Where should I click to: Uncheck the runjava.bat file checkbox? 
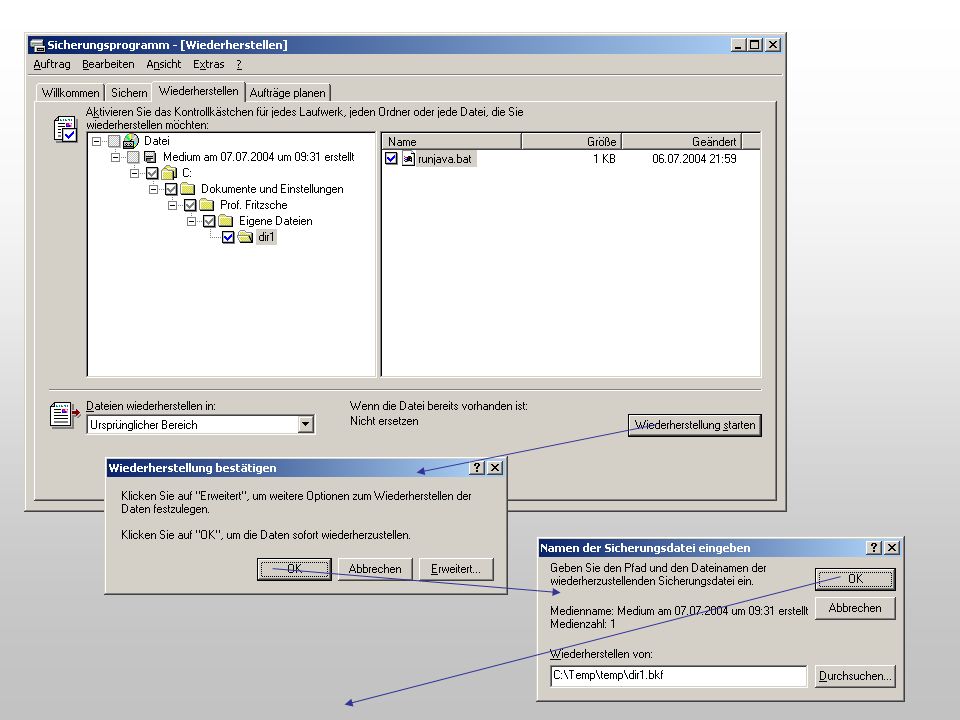(x=391, y=159)
